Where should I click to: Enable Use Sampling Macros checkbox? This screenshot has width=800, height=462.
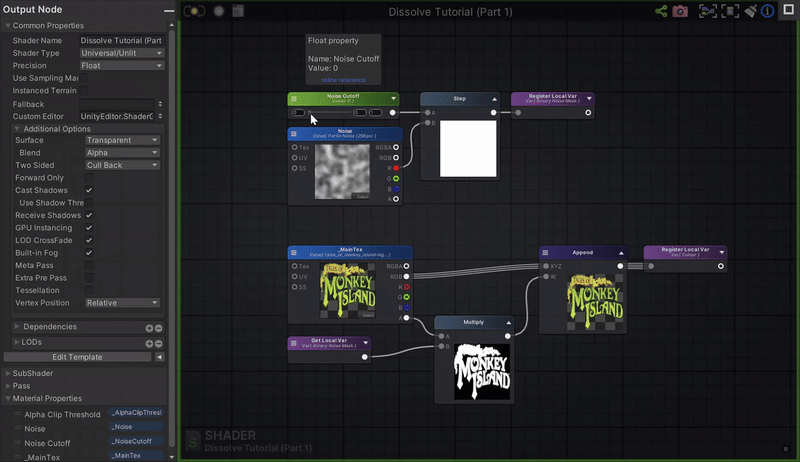[x=83, y=78]
